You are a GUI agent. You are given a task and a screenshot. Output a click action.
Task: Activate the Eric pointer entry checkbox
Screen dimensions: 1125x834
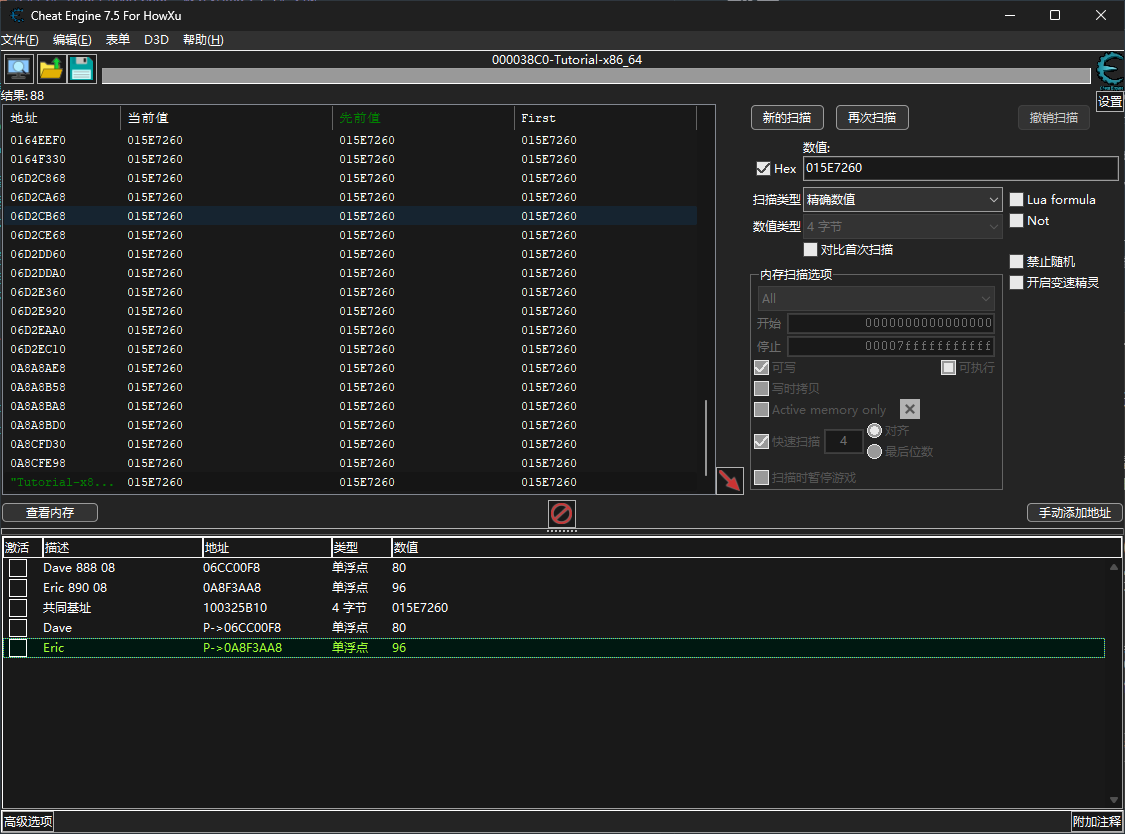tap(18, 648)
